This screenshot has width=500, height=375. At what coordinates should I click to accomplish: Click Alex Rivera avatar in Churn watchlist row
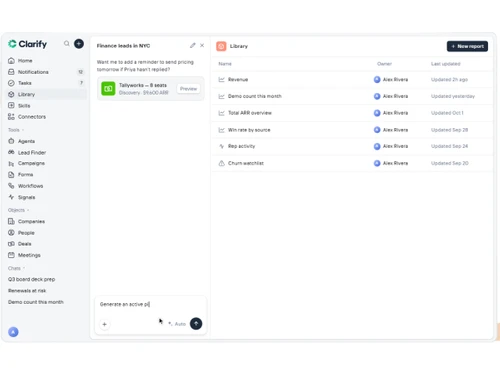377,163
